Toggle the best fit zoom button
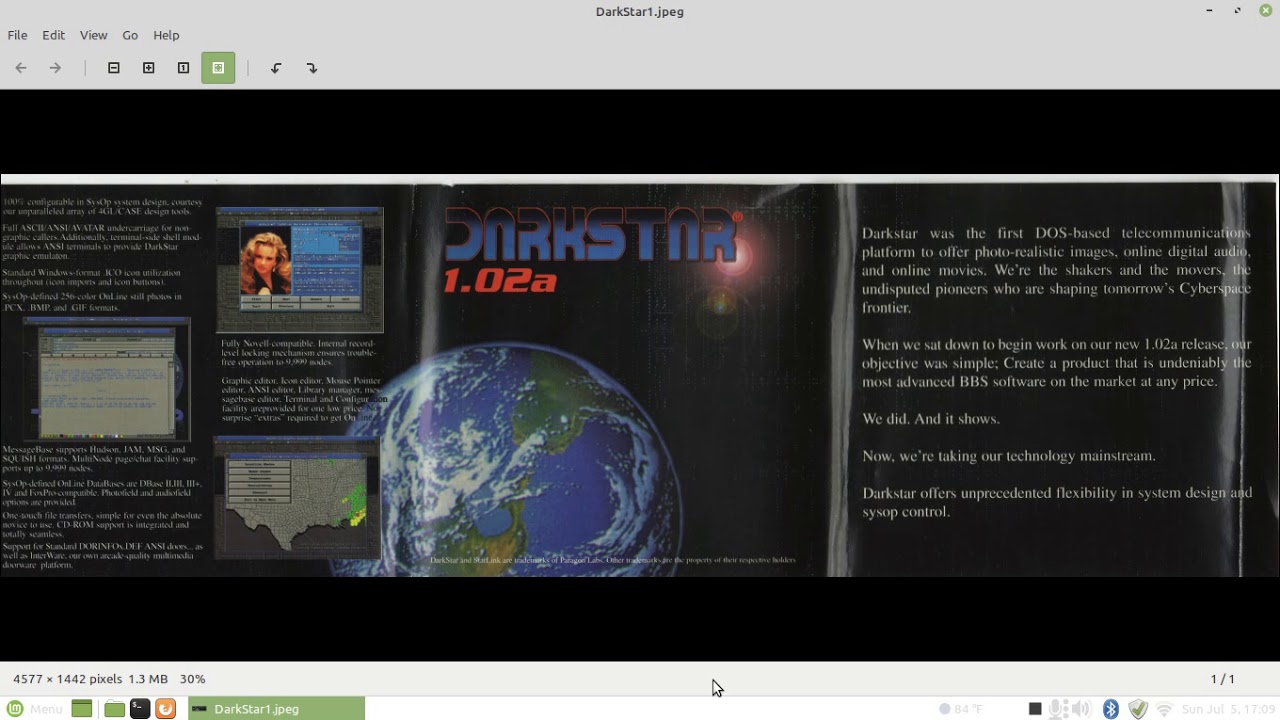 (x=218, y=68)
